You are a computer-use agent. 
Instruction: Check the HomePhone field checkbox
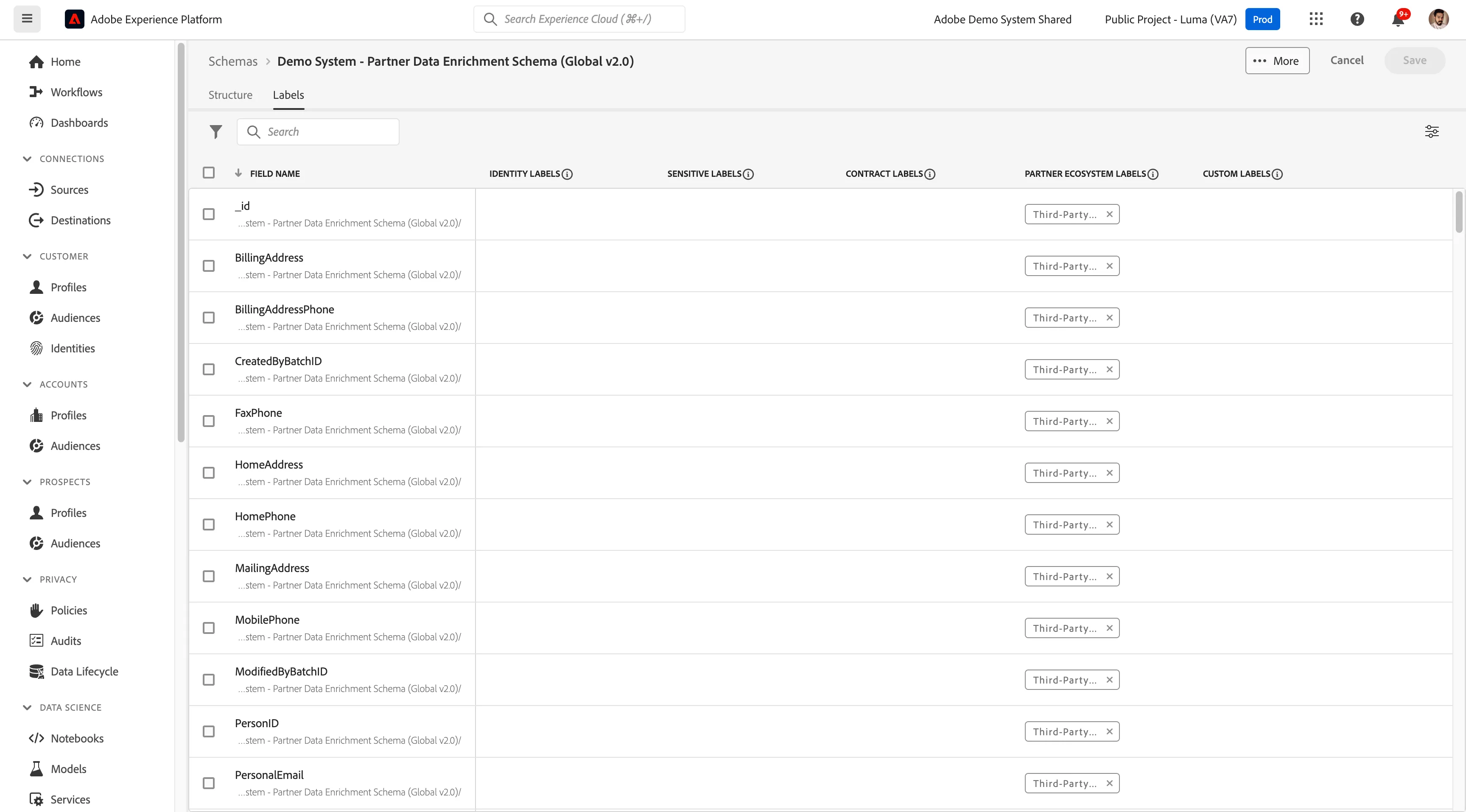[209, 525]
